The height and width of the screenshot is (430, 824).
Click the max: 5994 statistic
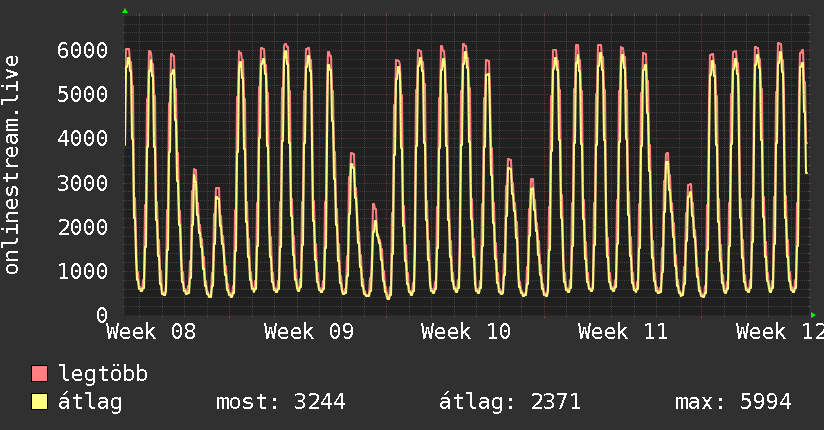point(733,403)
